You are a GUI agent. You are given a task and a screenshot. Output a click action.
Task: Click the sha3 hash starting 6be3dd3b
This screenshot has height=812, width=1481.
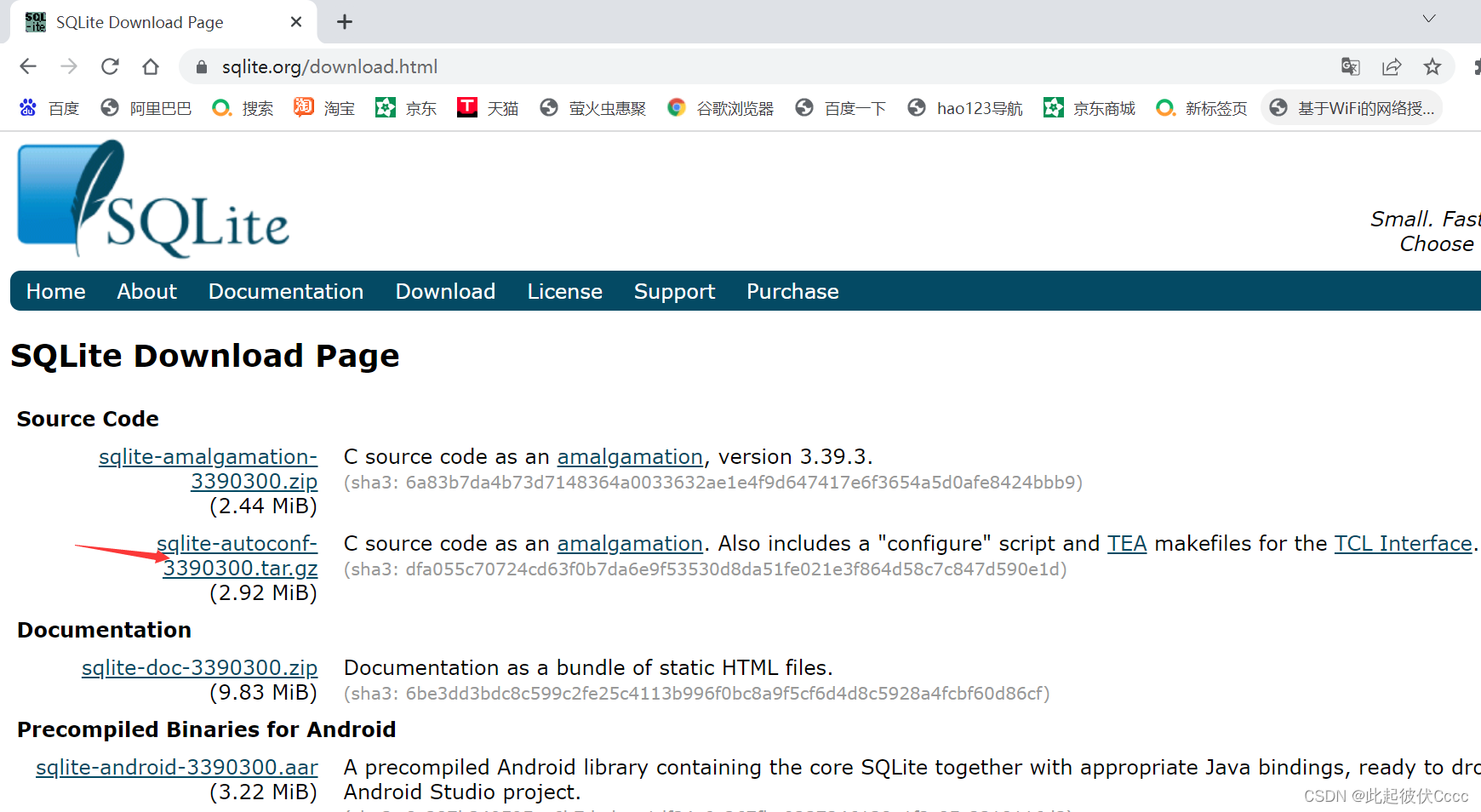[x=697, y=694]
